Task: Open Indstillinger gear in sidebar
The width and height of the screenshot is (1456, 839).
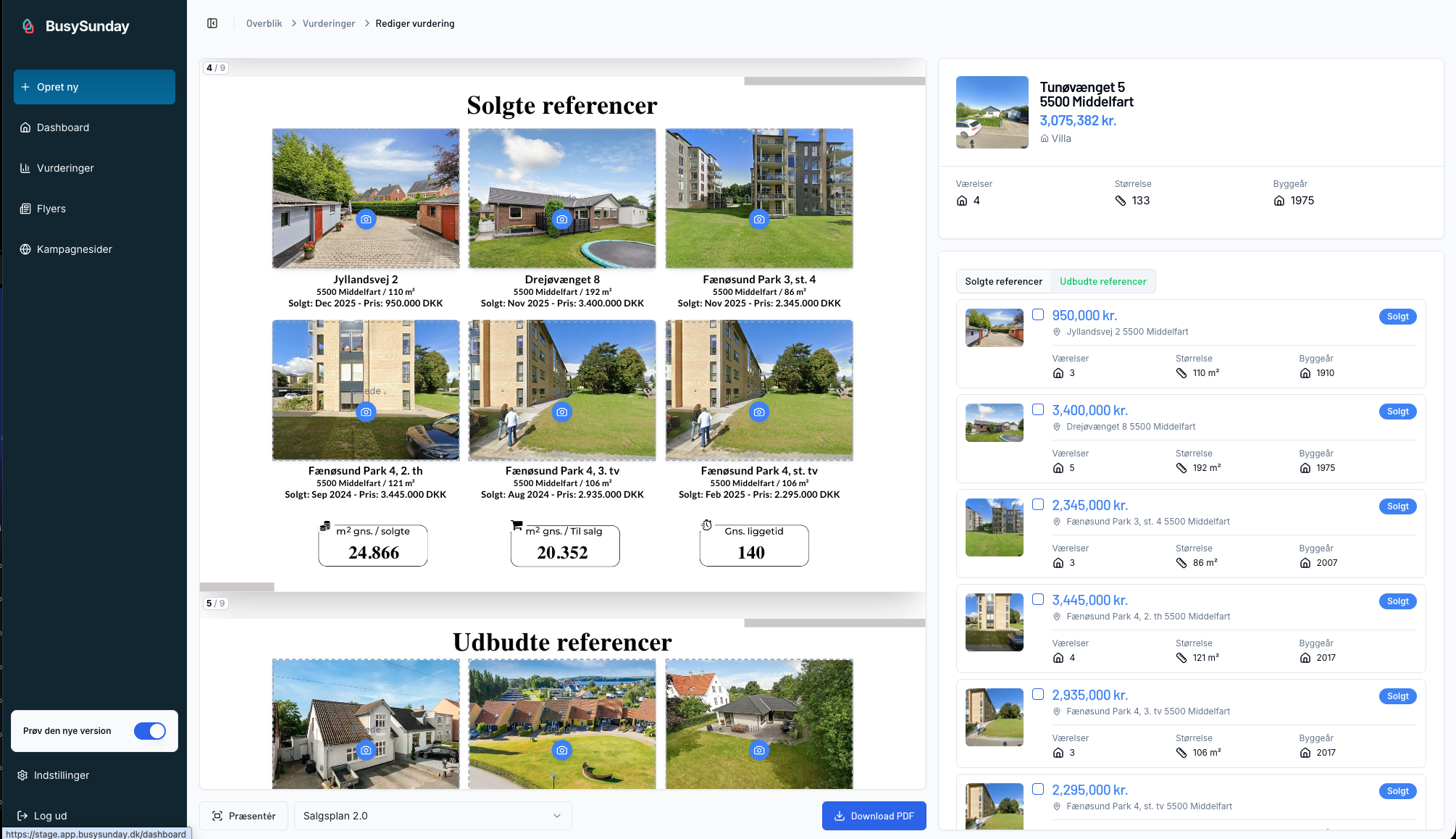Action: pos(22,775)
